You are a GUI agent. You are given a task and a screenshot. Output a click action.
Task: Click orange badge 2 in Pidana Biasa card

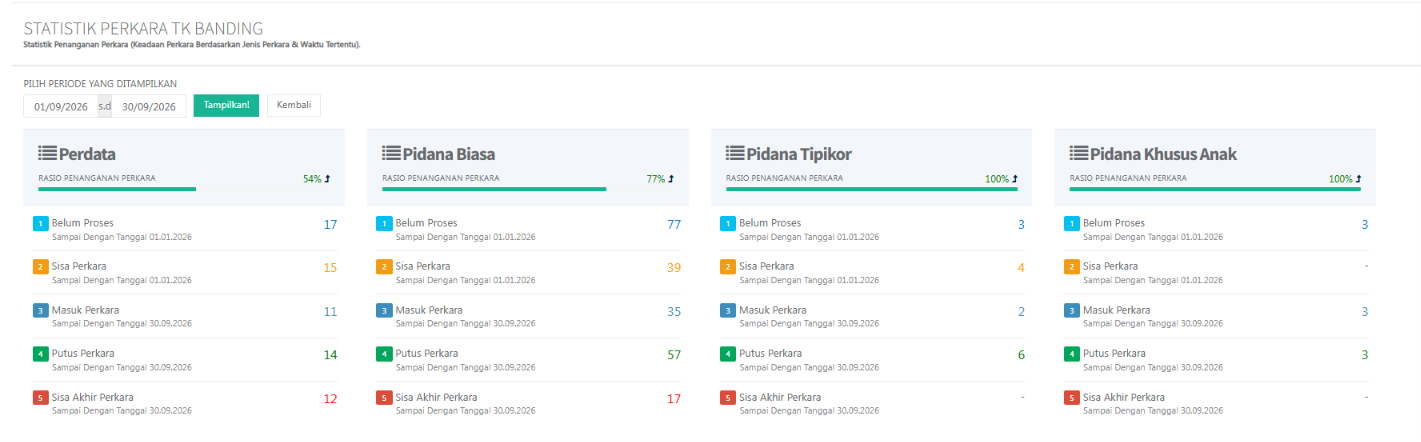coord(384,267)
